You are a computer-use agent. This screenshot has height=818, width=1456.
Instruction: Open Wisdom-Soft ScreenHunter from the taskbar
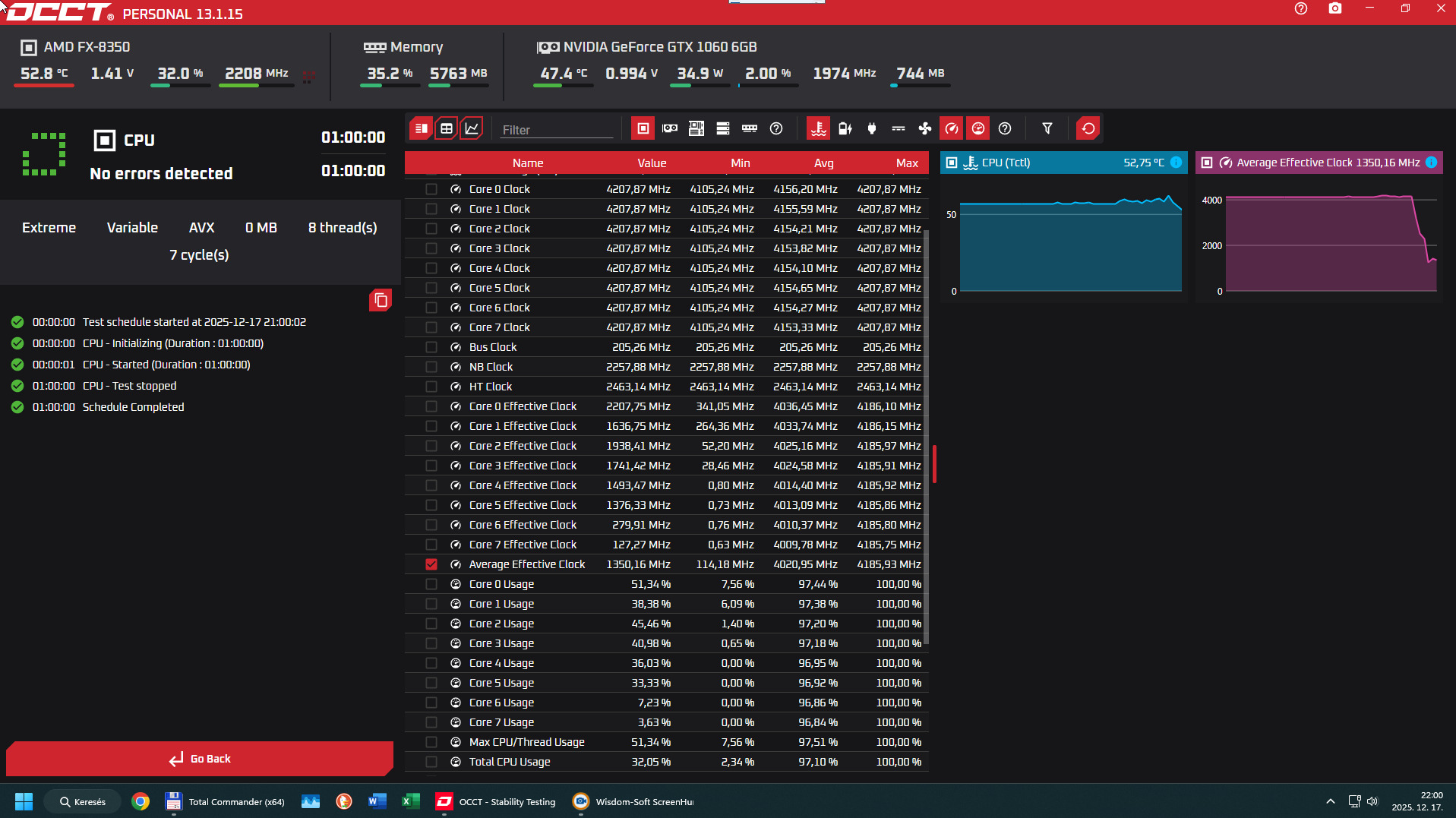pyautogui.click(x=633, y=801)
